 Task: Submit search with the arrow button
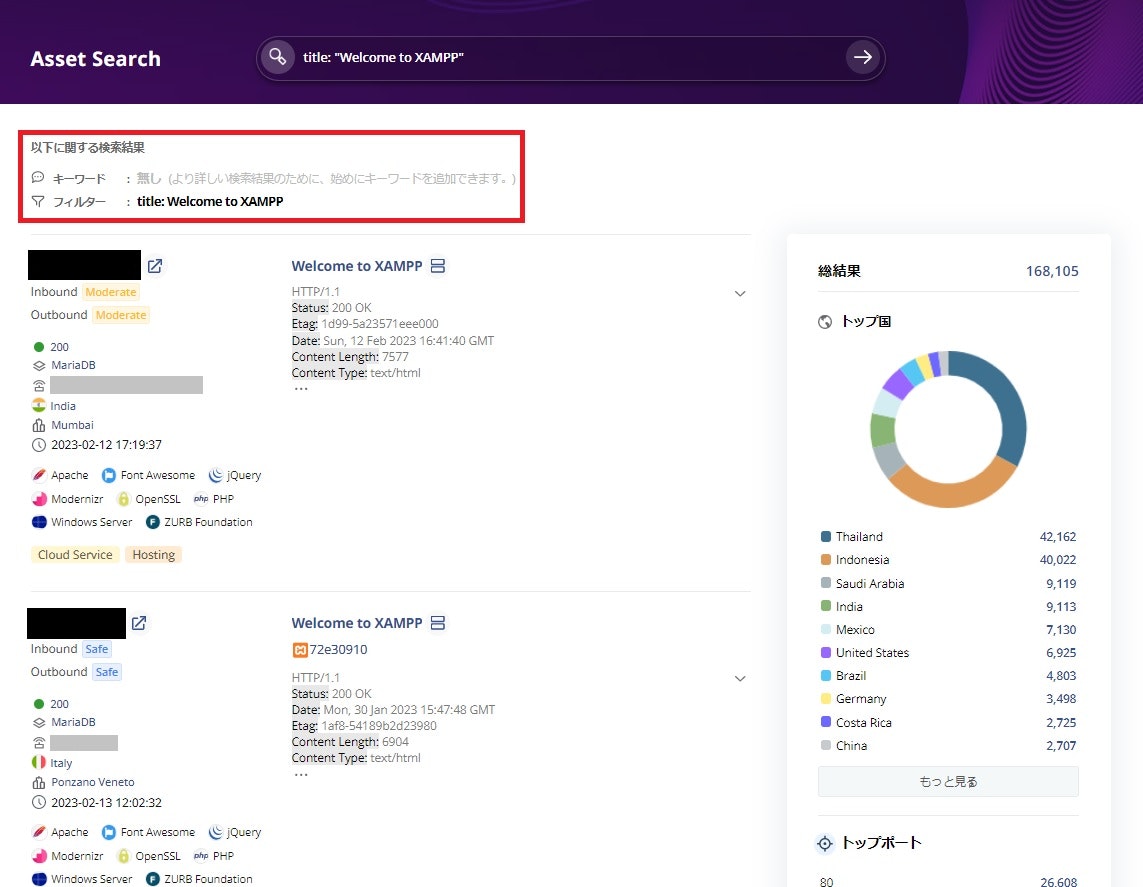pyautogui.click(x=862, y=57)
